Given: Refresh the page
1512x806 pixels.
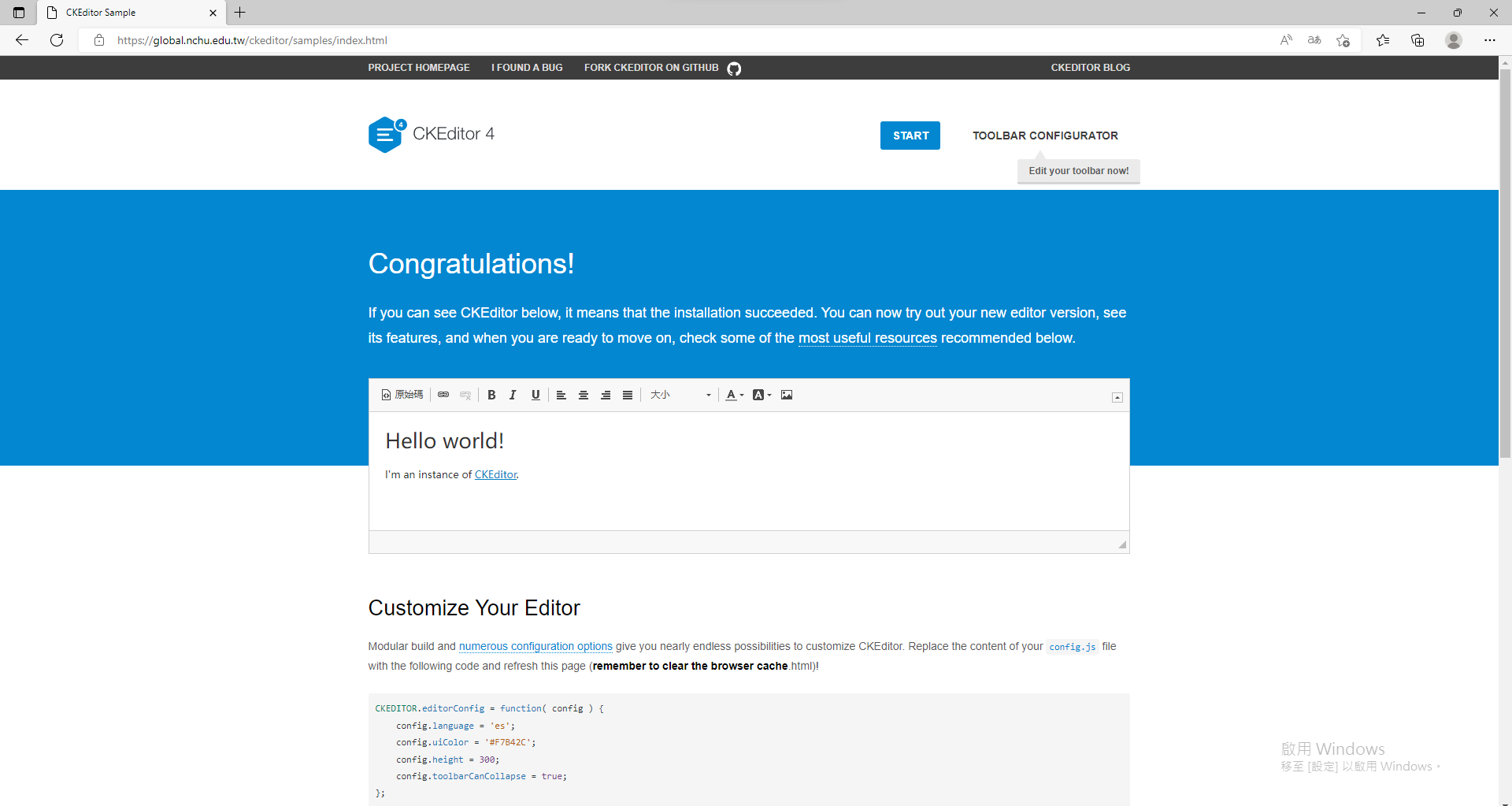Looking at the screenshot, I should [x=57, y=40].
